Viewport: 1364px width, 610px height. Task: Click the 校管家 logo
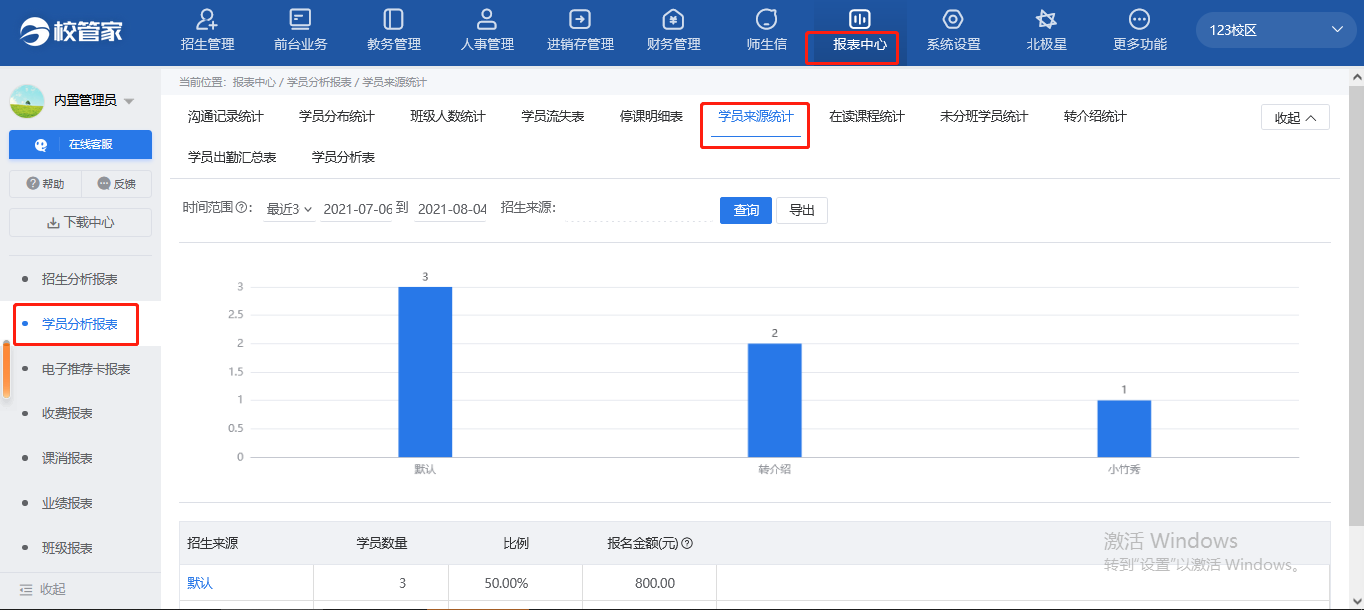(72, 31)
